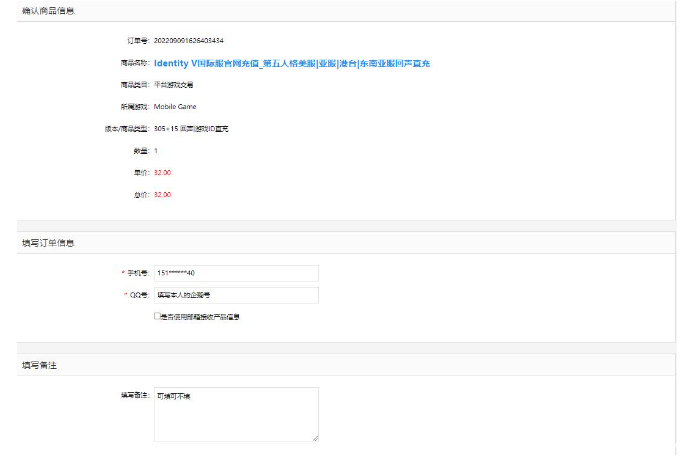Open the Identity V top-up product link
The image size is (696, 471).
click(291, 63)
